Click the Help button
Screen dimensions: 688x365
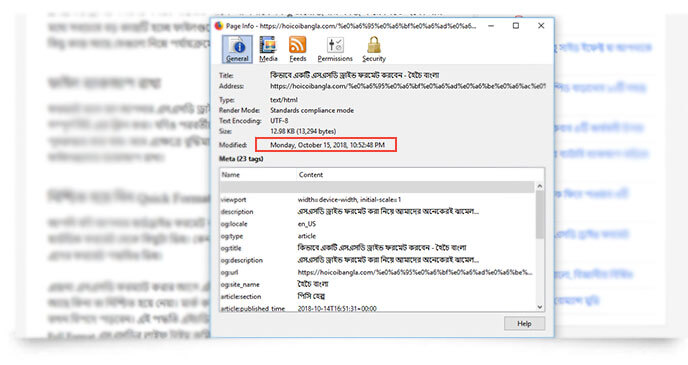click(524, 324)
